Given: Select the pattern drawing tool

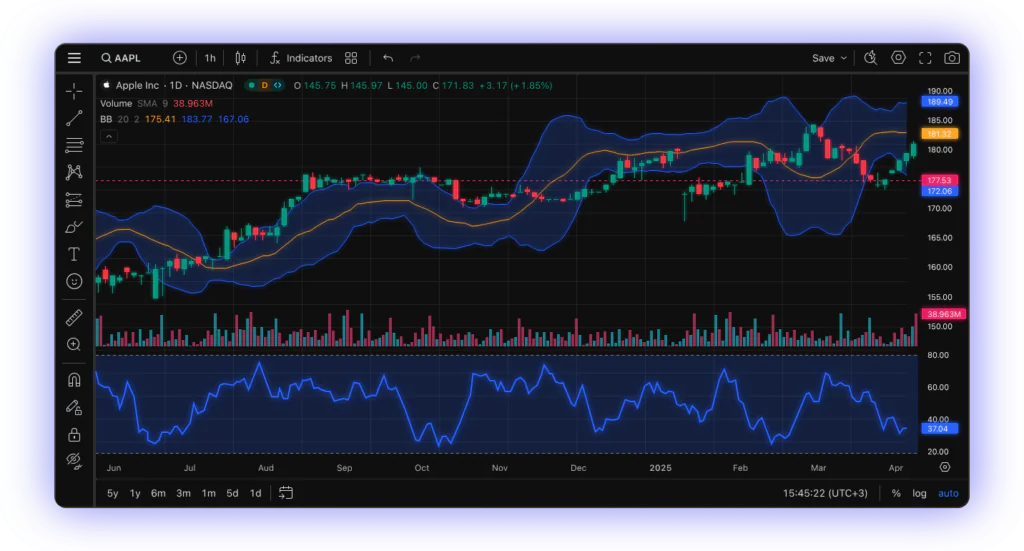Looking at the screenshot, I should coord(74,172).
